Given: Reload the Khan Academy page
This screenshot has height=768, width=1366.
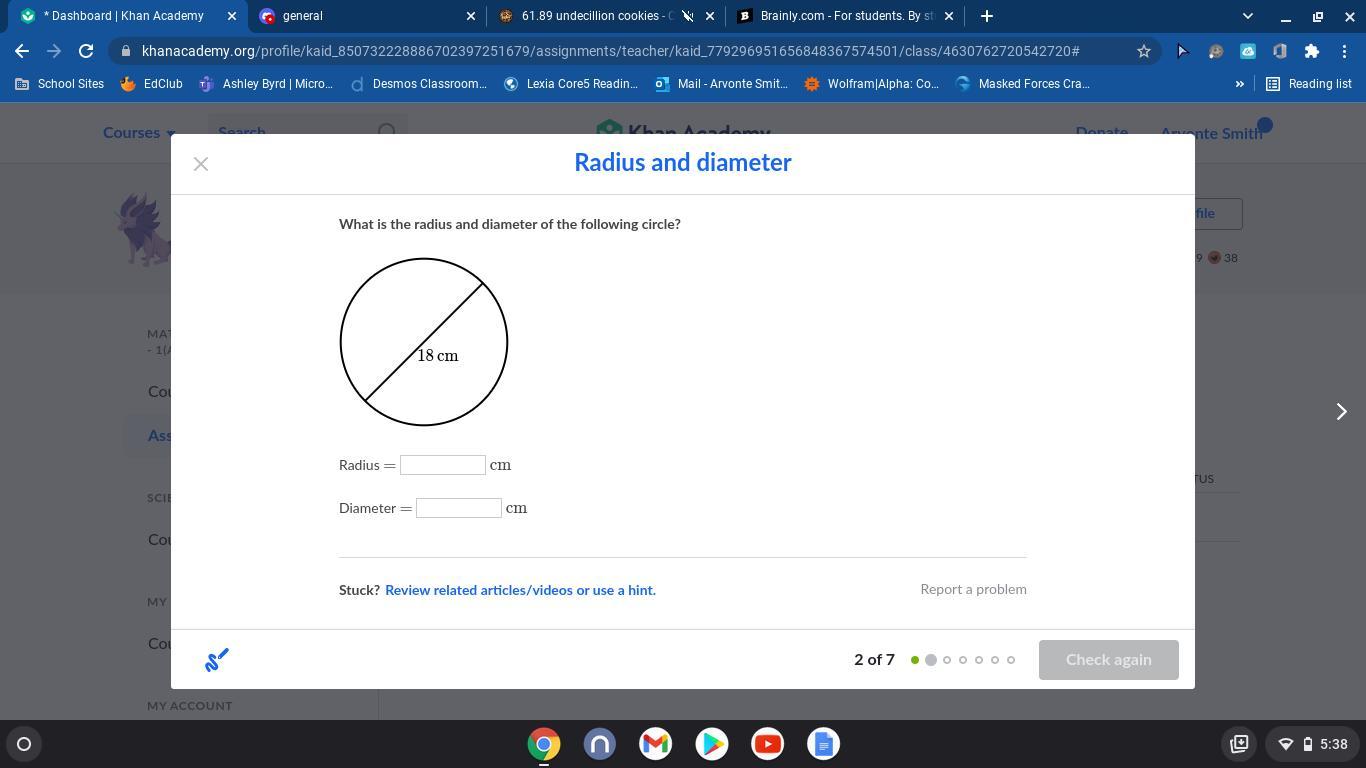Looking at the screenshot, I should click(86, 51).
